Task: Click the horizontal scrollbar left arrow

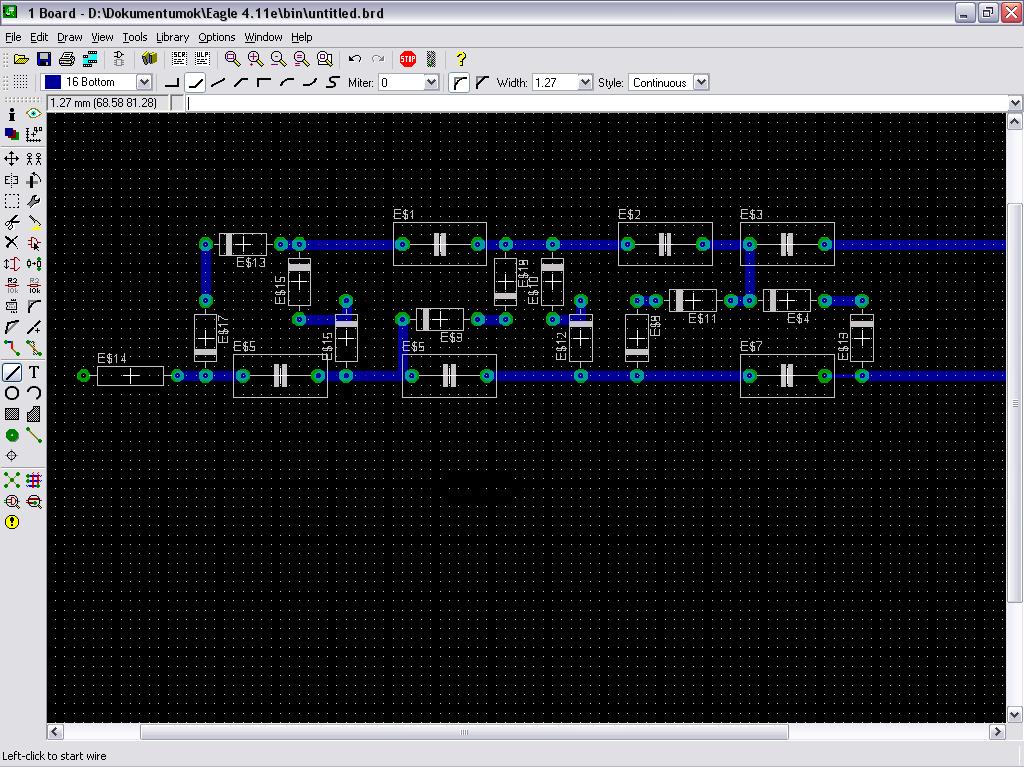Action: tap(55, 732)
